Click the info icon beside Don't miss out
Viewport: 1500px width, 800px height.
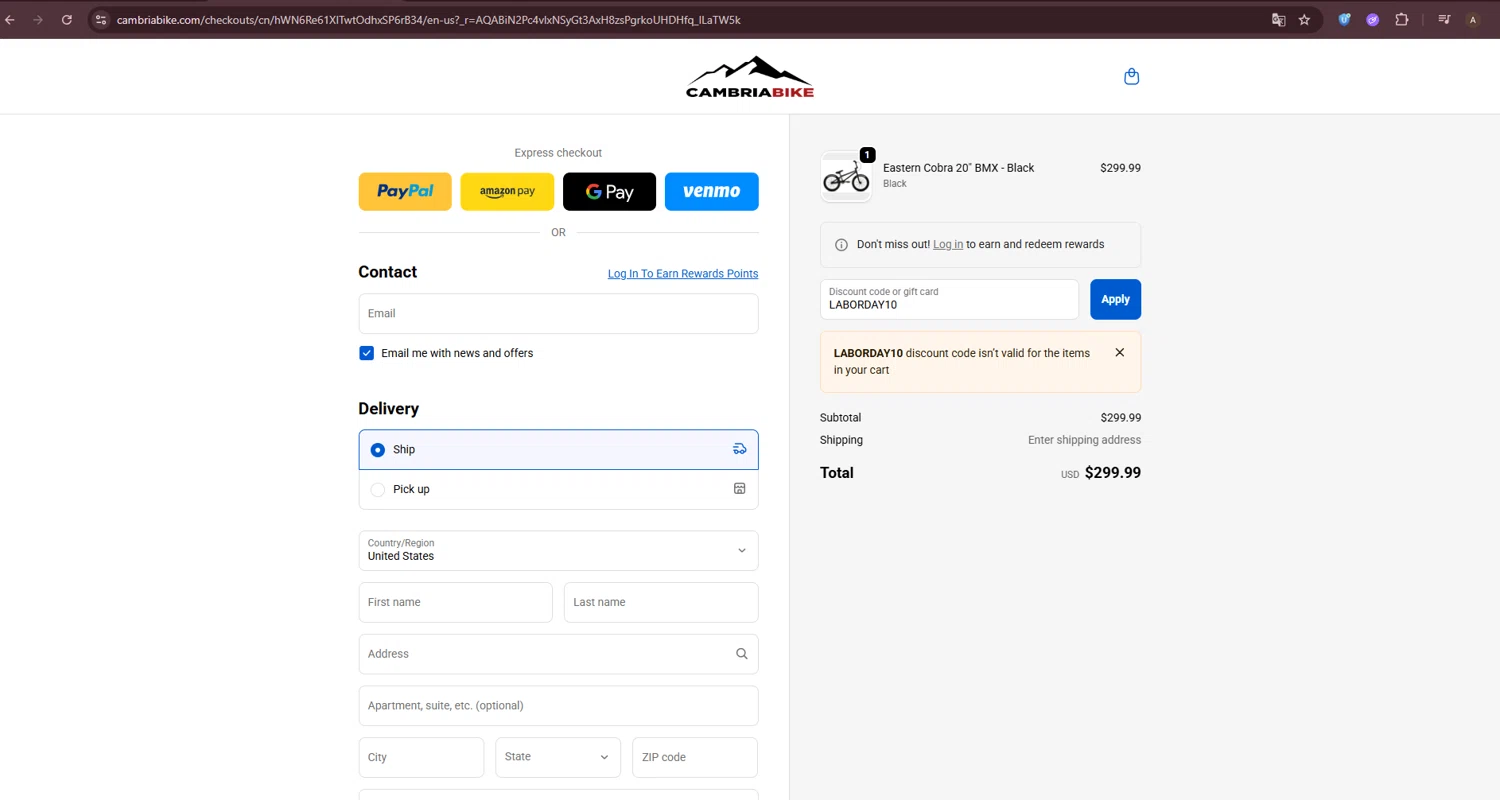click(x=841, y=245)
